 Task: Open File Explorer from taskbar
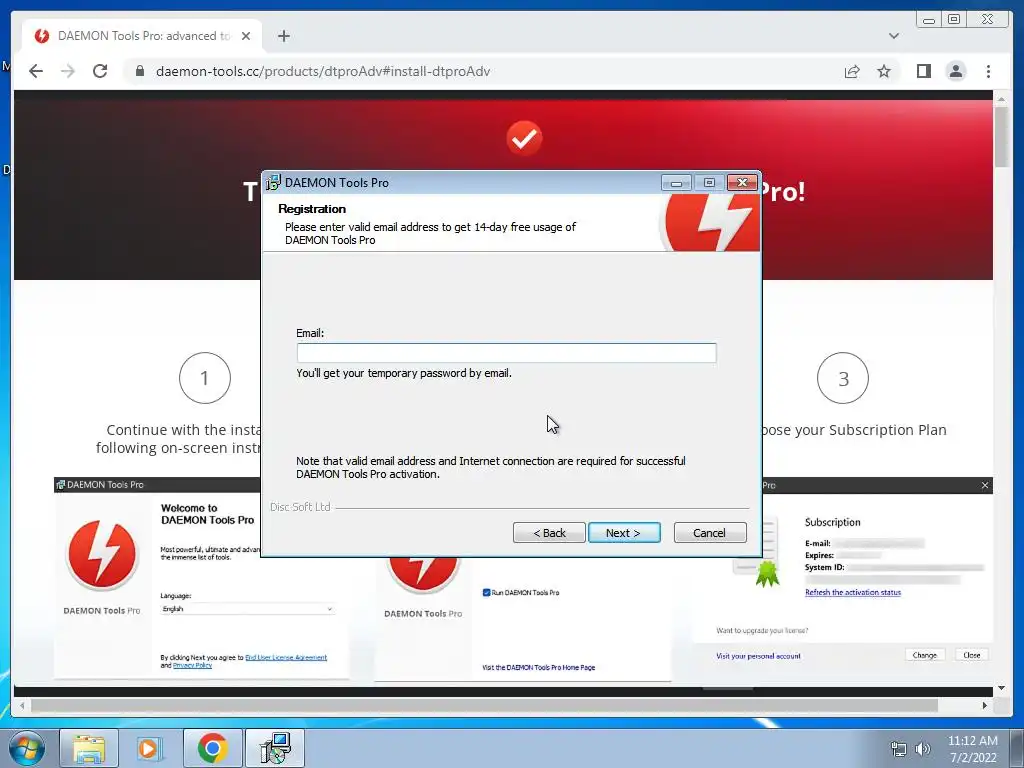(89, 748)
